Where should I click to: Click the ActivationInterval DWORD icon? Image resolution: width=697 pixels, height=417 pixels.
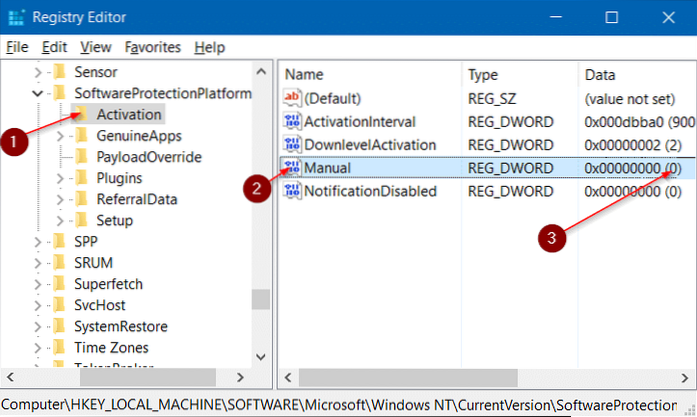point(293,121)
